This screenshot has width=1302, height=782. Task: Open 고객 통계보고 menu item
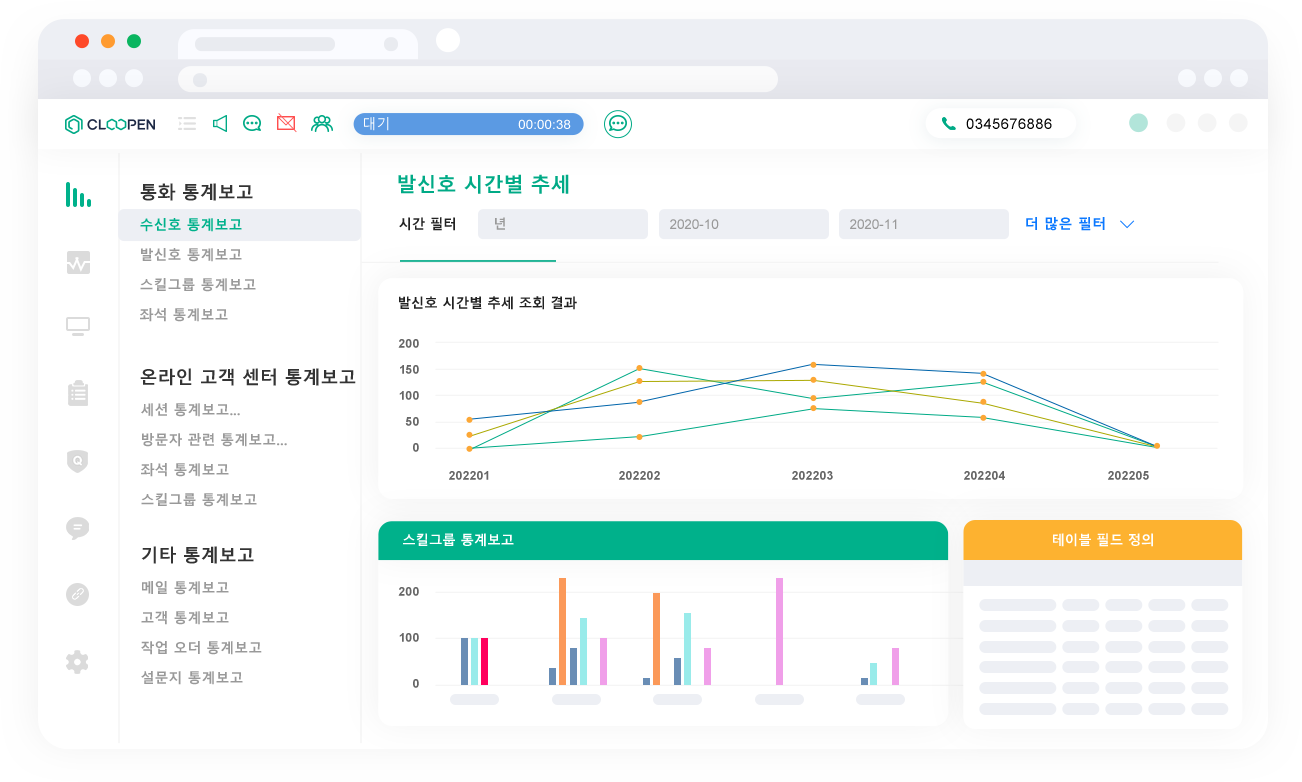[x=185, y=618]
